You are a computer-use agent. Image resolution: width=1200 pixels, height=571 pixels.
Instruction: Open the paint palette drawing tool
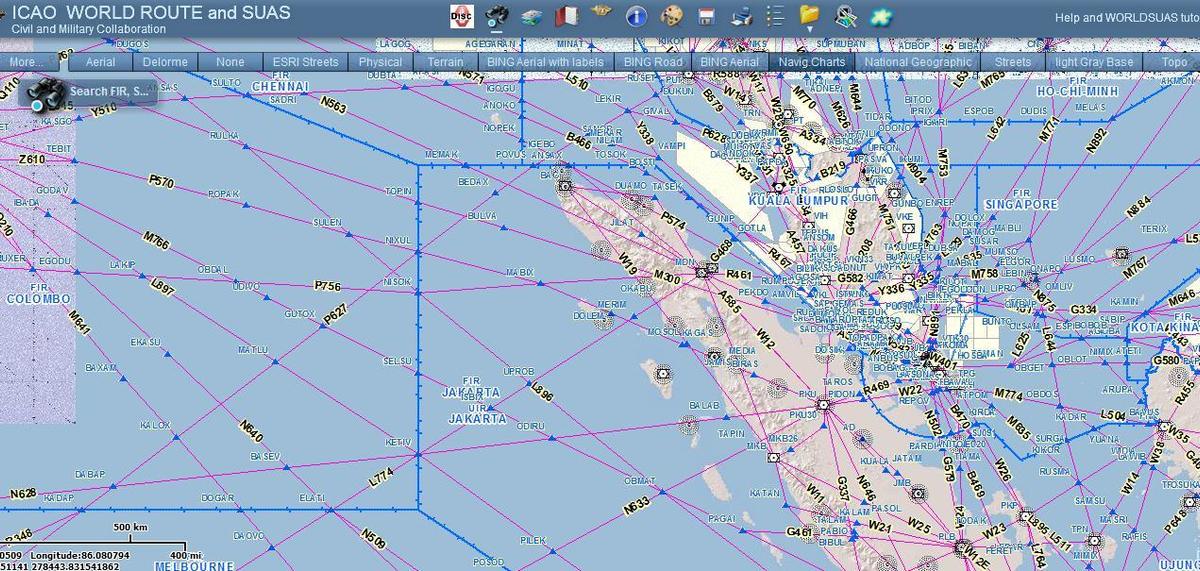(x=672, y=16)
